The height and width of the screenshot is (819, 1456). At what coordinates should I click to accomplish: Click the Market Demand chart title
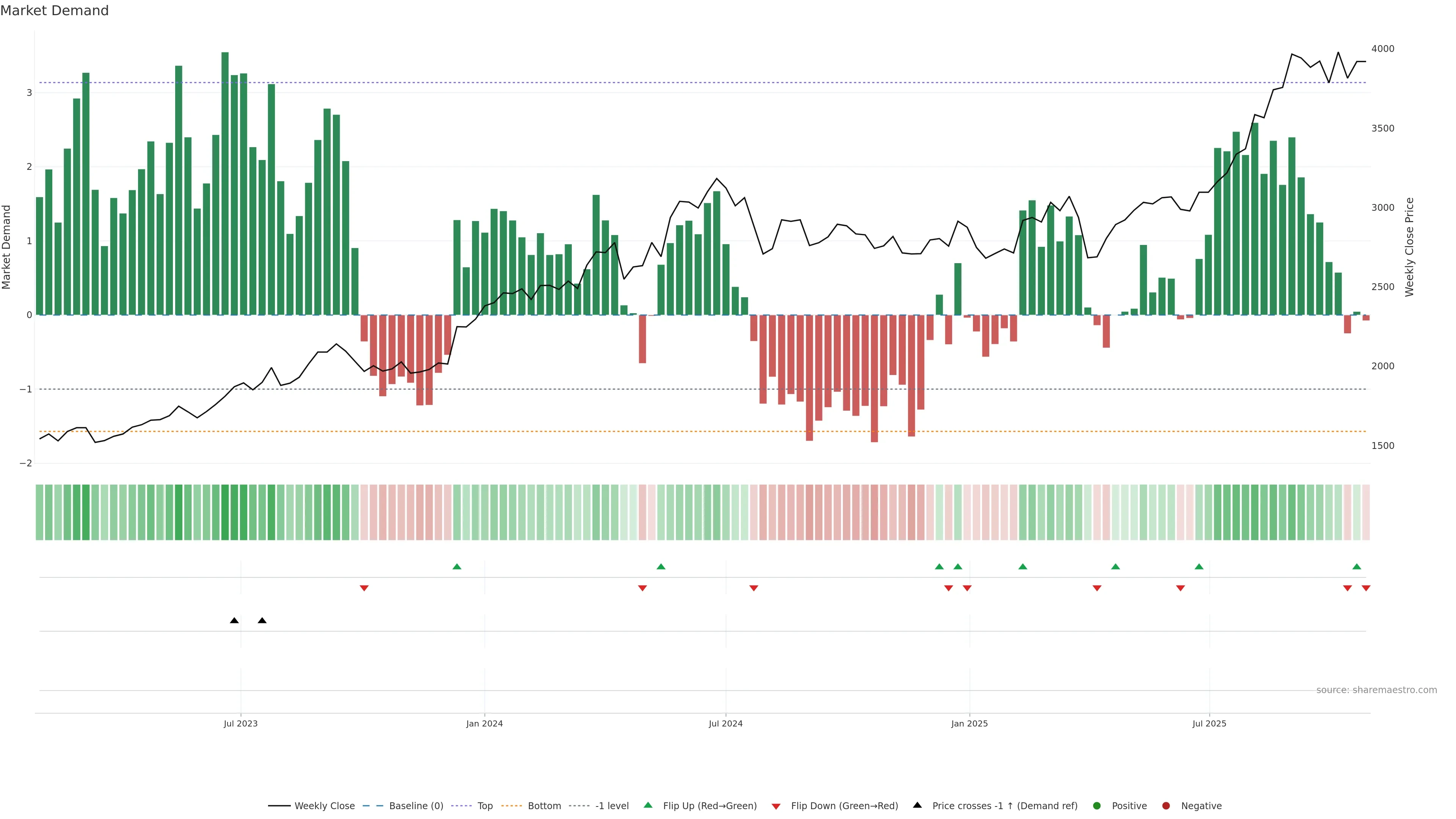(54, 11)
